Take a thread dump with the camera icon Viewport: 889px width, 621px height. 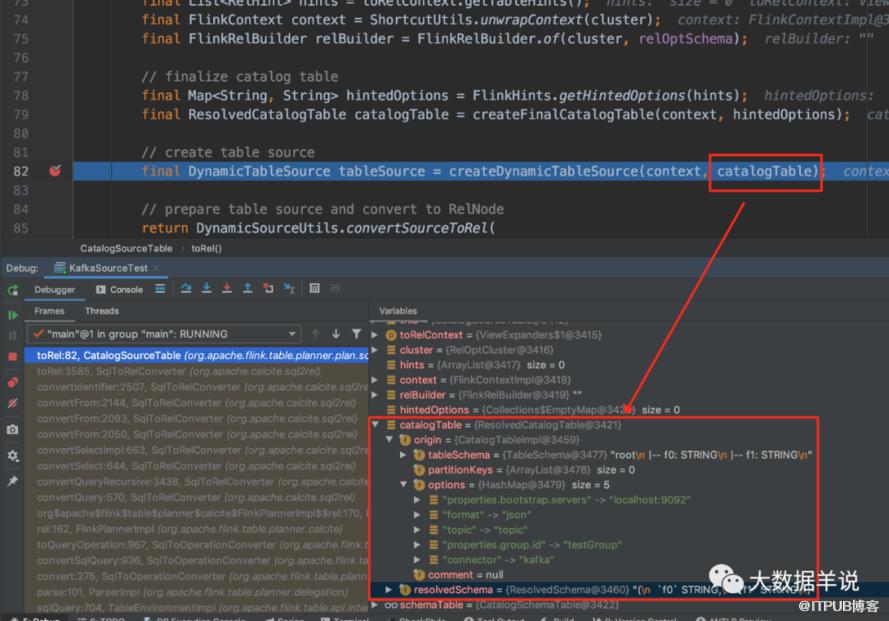(x=12, y=430)
